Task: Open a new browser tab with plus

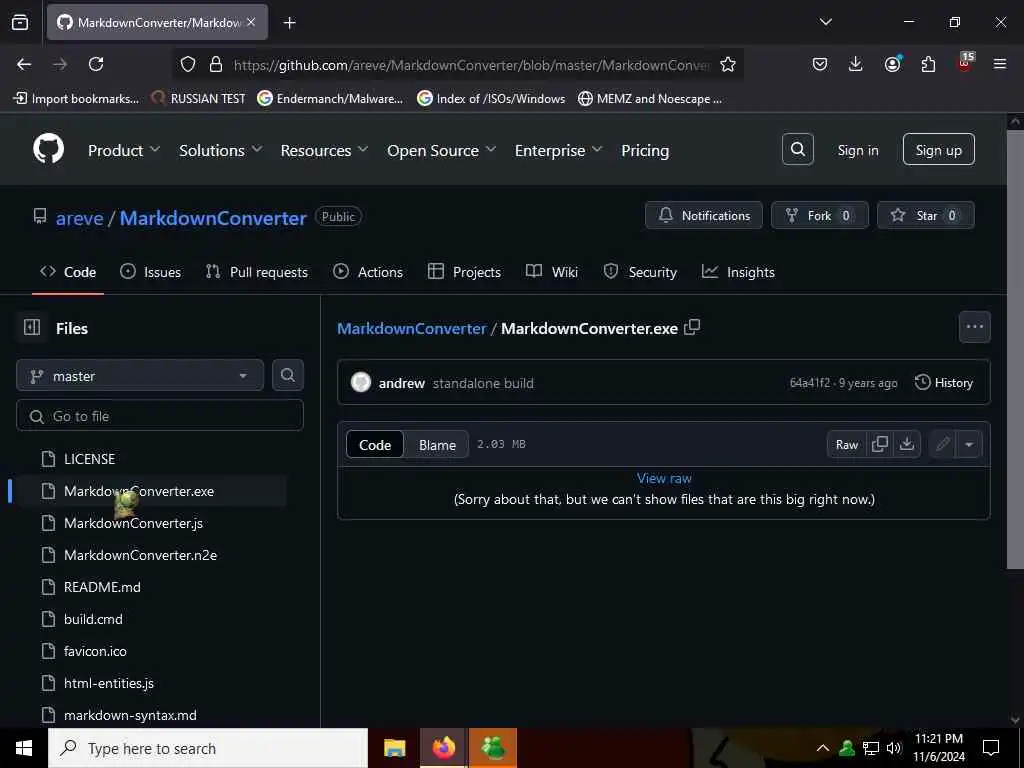Action: (289, 23)
